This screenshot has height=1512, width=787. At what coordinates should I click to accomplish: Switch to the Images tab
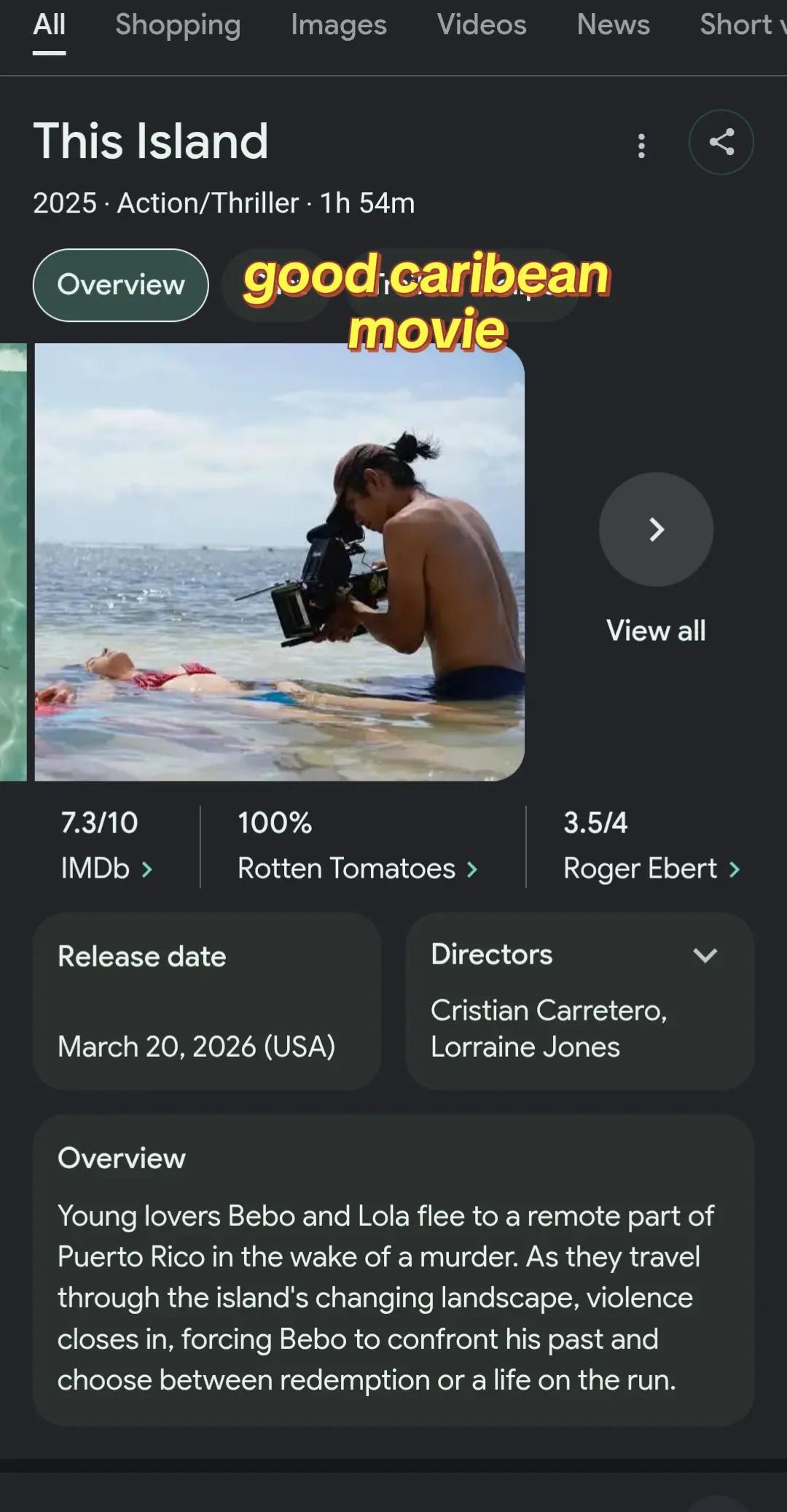pos(339,25)
